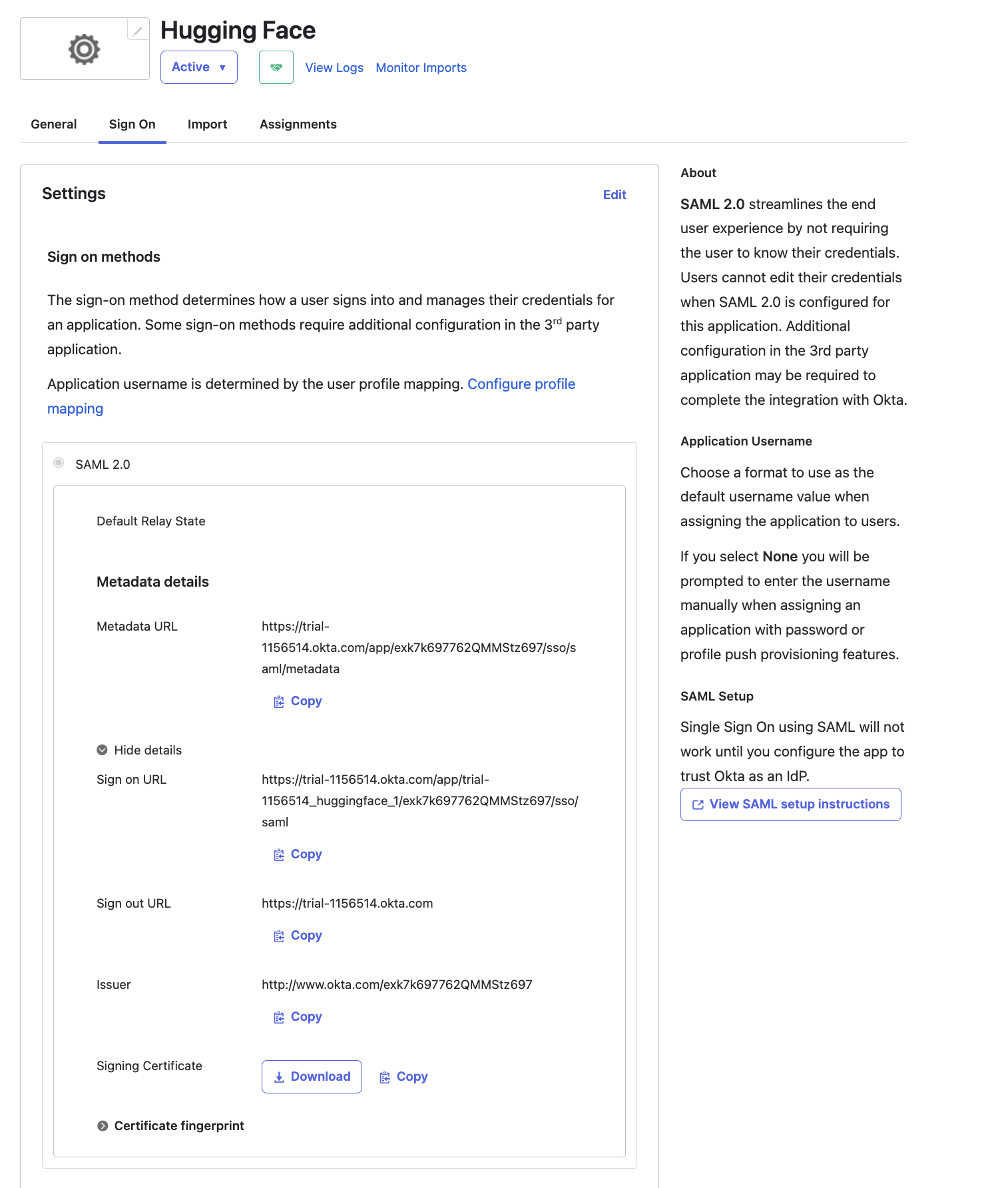Copy the Issuer value
The image size is (1008, 1188).
coord(298,1017)
